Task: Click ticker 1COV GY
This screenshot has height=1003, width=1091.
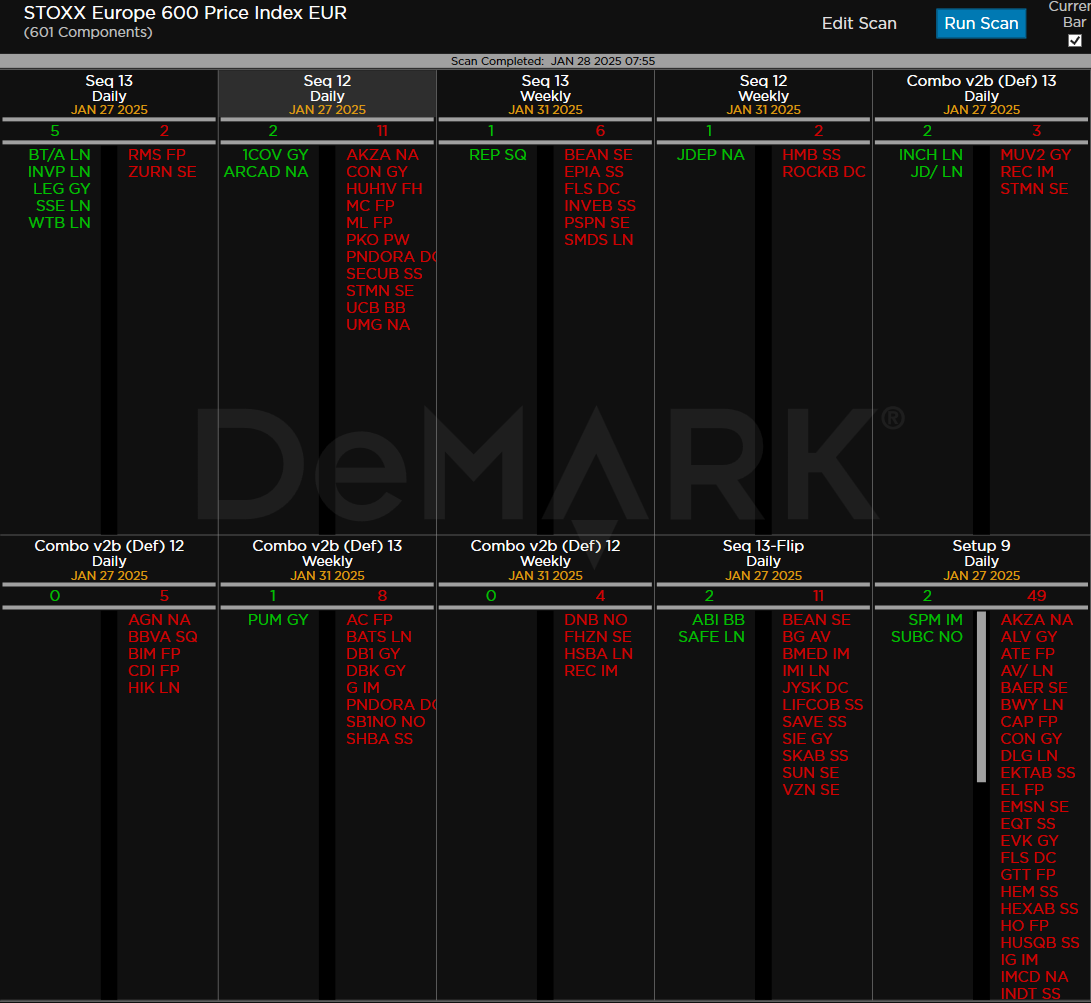Action: coord(275,155)
